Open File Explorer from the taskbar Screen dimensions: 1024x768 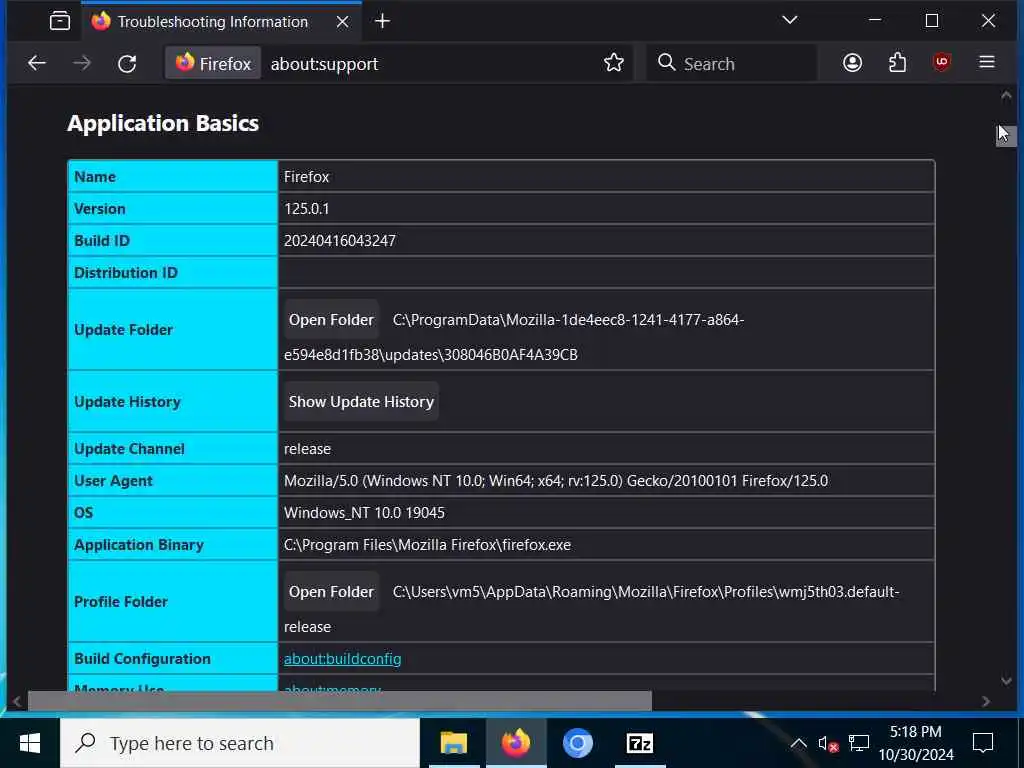(453, 743)
